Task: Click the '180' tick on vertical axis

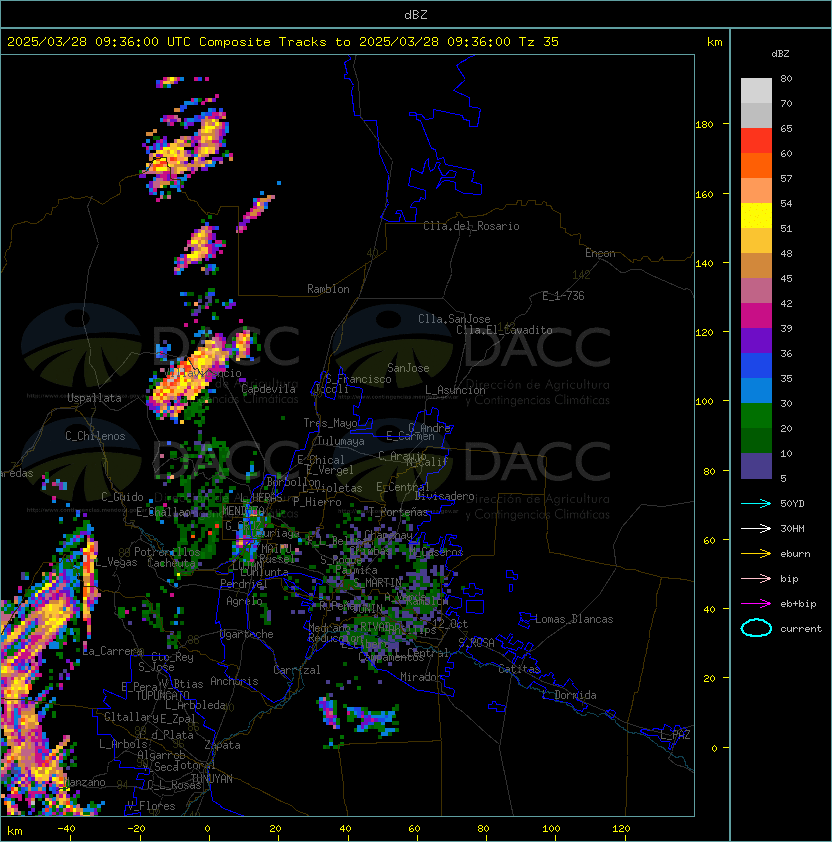Action: (x=704, y=125)
